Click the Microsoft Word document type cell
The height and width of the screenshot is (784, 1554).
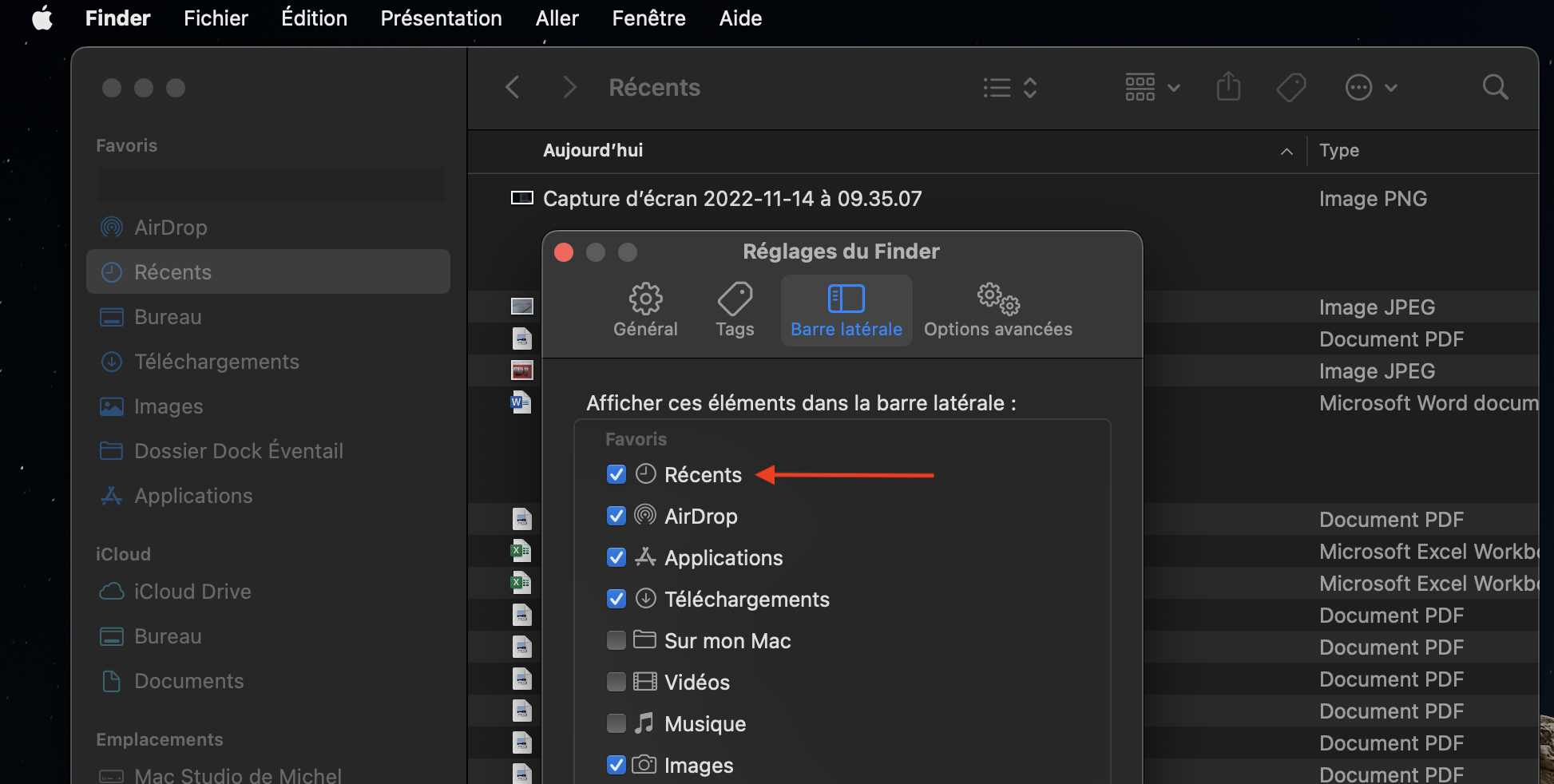[x=1429, y=402]
